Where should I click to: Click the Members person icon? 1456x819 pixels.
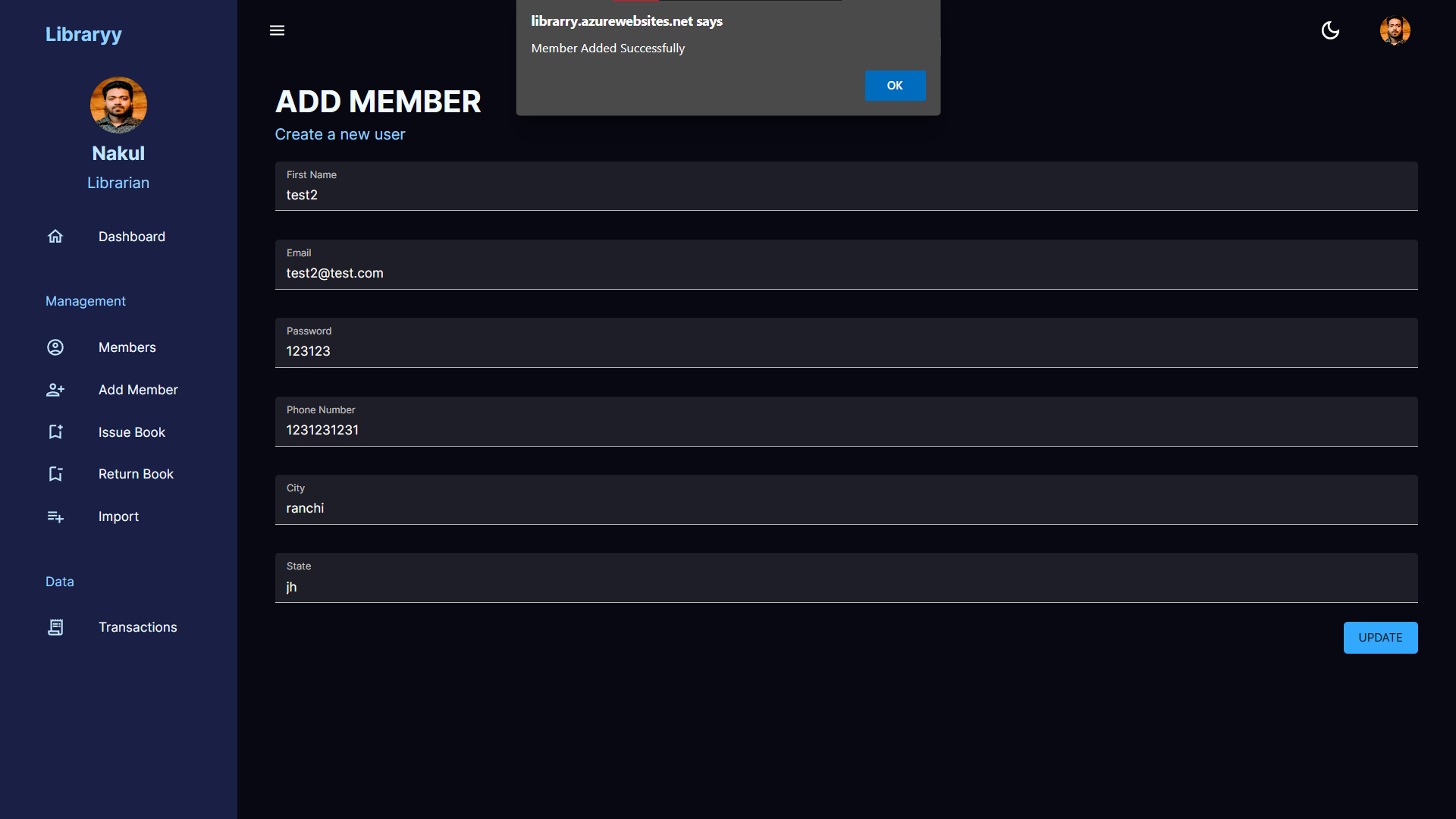click(x=55, y=347)
